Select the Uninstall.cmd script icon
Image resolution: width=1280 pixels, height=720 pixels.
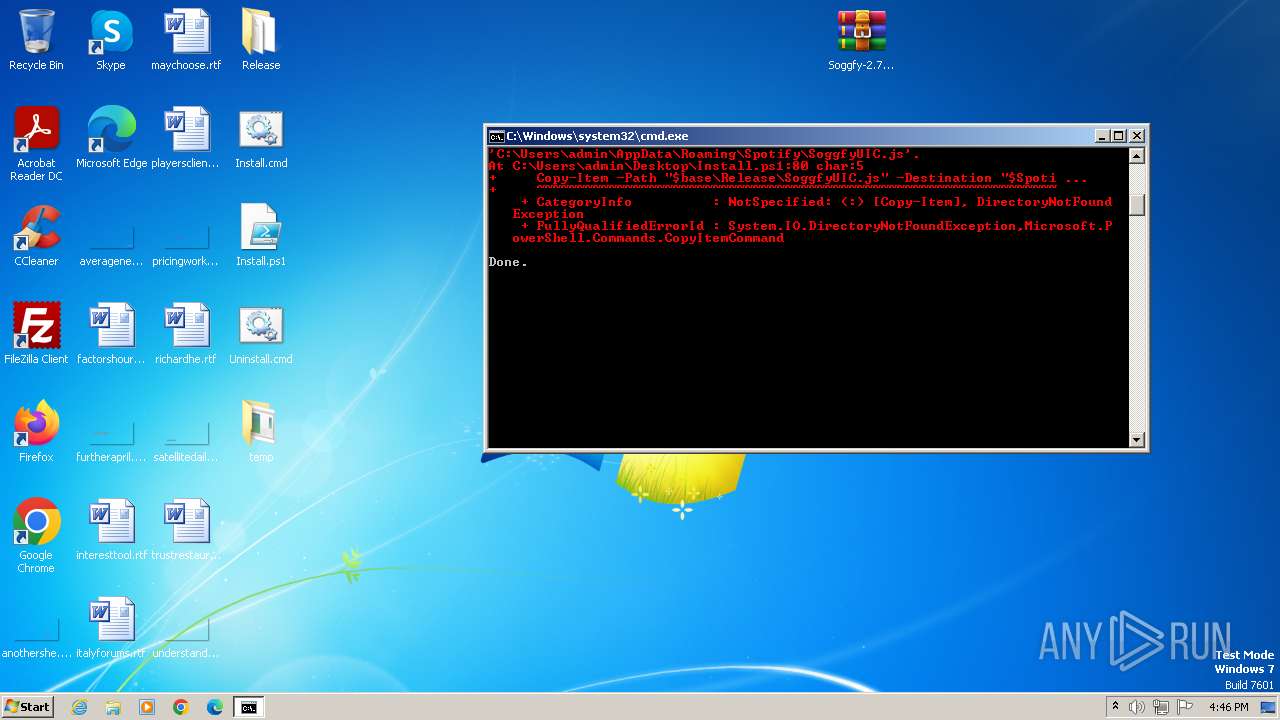tap(261, 334)
